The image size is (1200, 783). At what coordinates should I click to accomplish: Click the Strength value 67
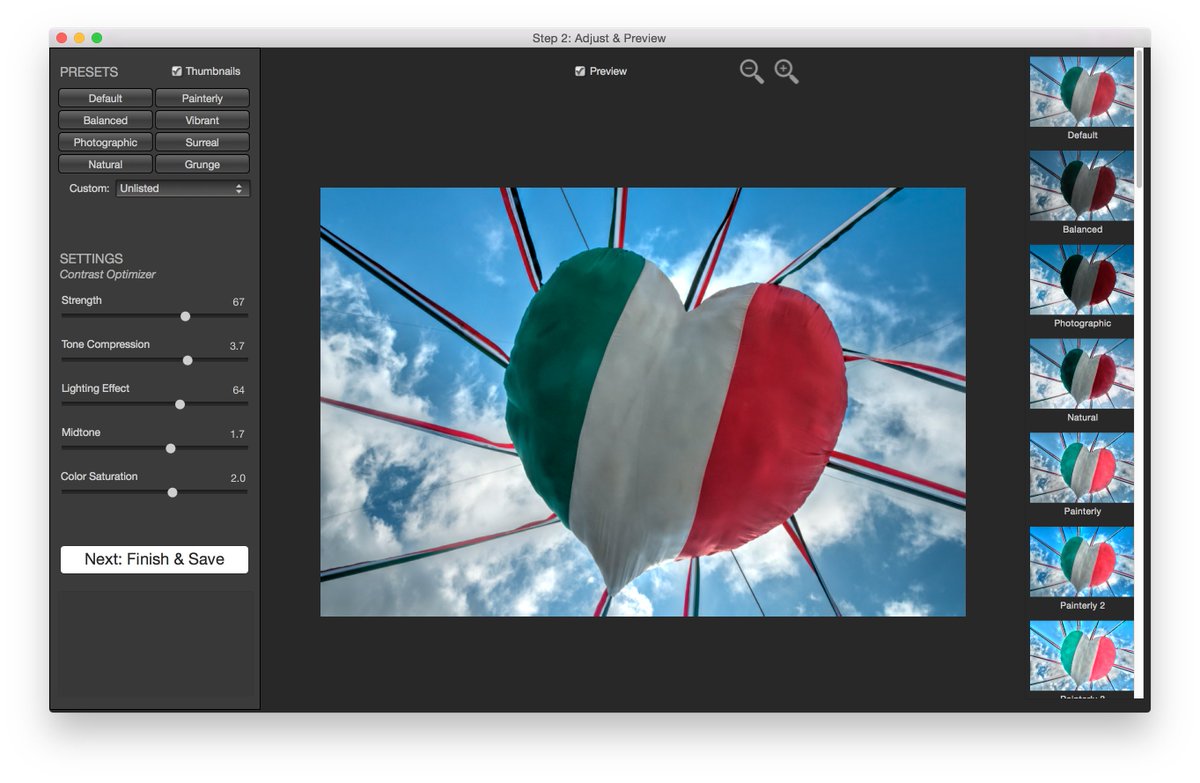(x=238, y=302)
